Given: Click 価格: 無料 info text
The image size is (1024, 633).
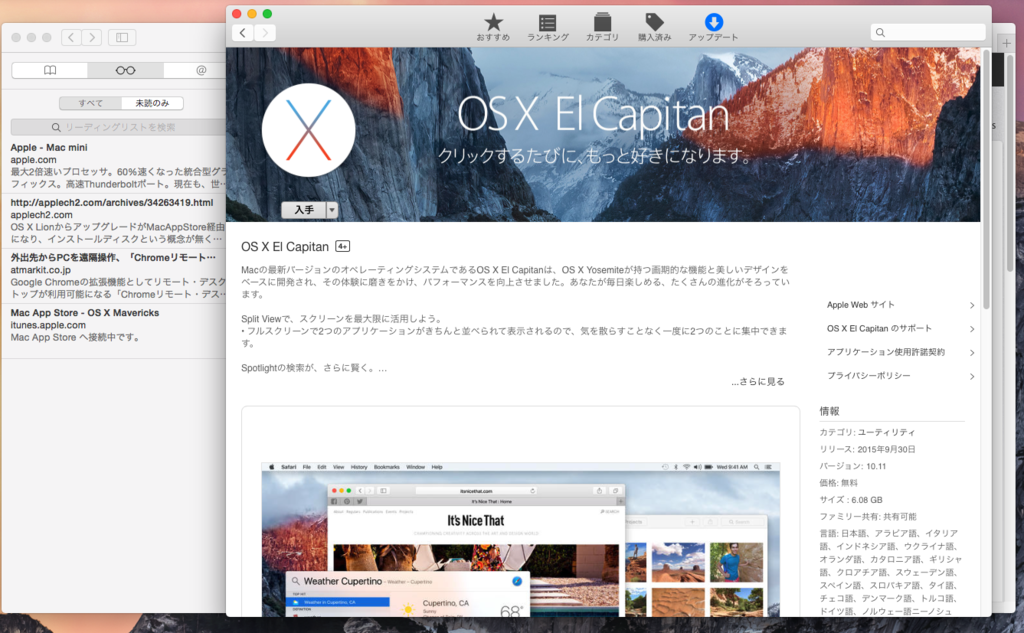Looking at the screenshot, I should pos(839,483).
